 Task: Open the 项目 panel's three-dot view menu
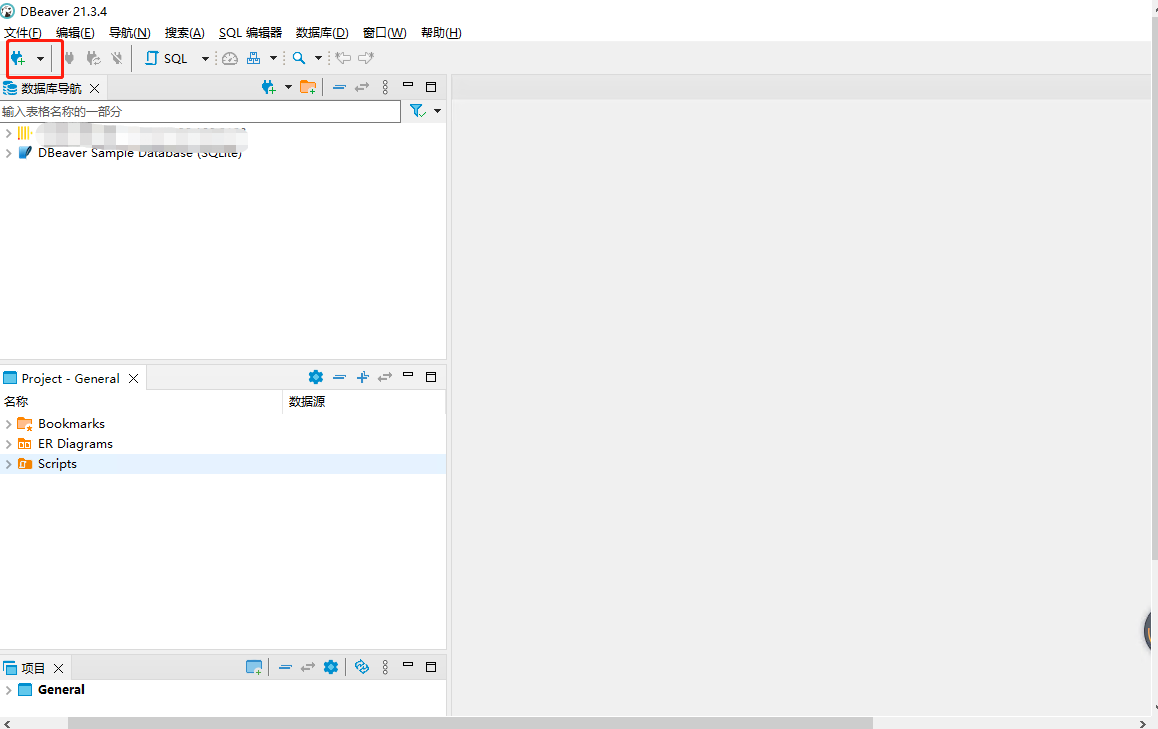coord(385,667)
